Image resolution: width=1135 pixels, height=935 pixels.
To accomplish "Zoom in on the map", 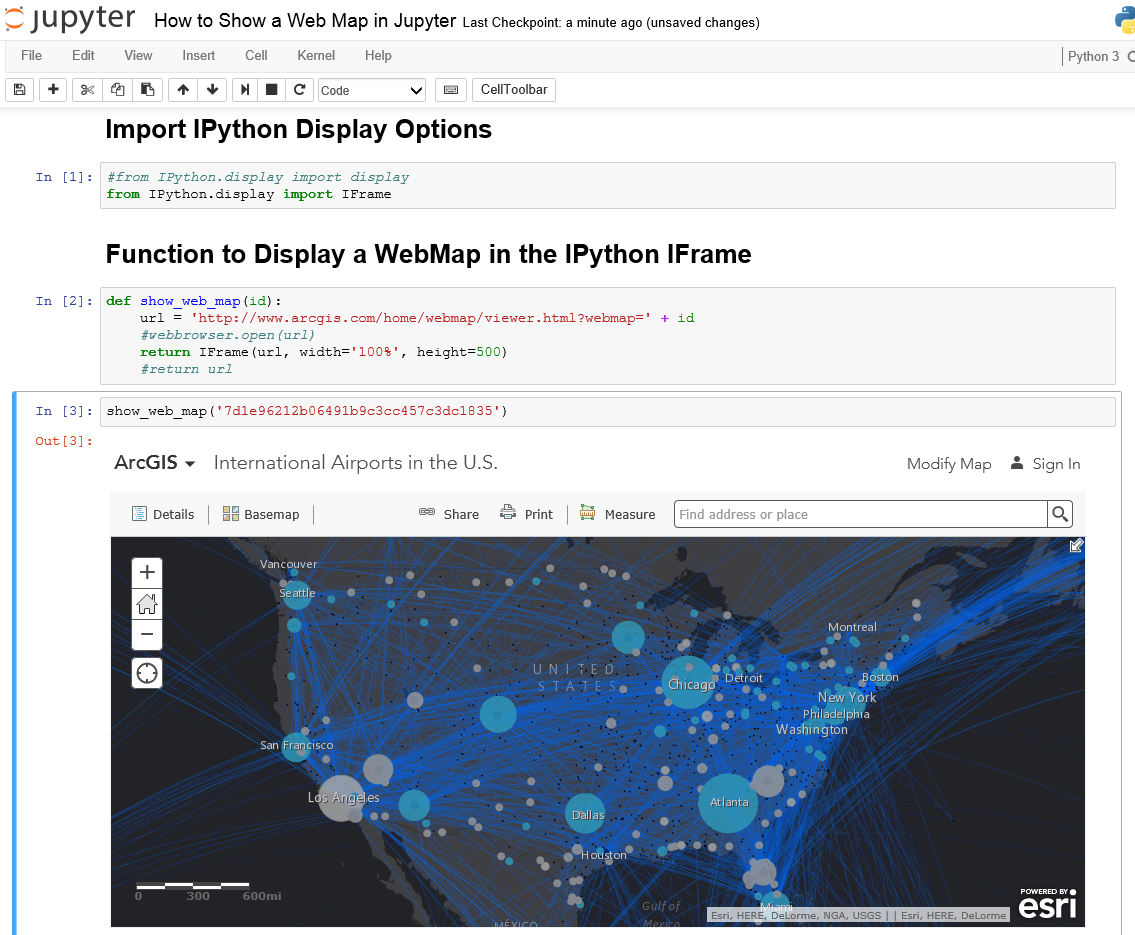I will coord(147,572).
